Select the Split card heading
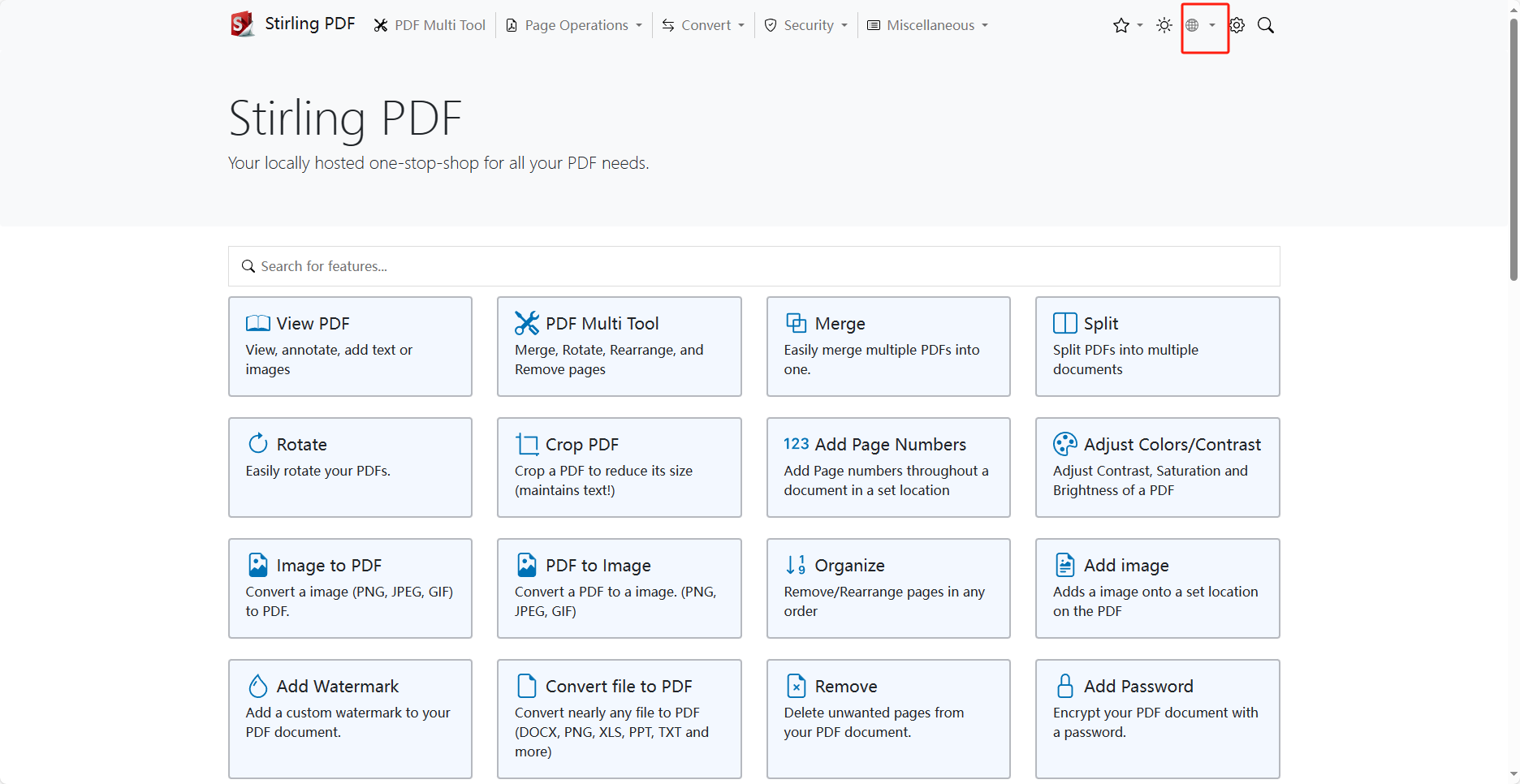 coord(1100,323)
